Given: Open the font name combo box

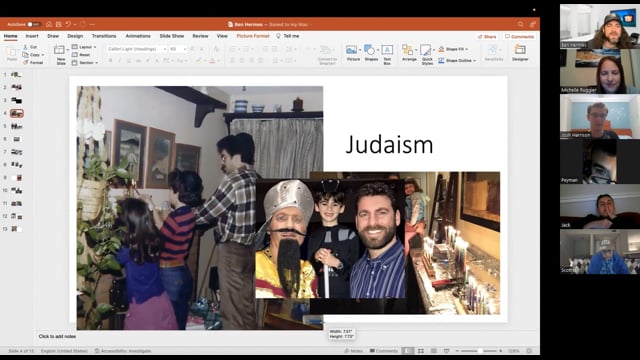Looking at the screenshot, I should [x=137, y=49].
